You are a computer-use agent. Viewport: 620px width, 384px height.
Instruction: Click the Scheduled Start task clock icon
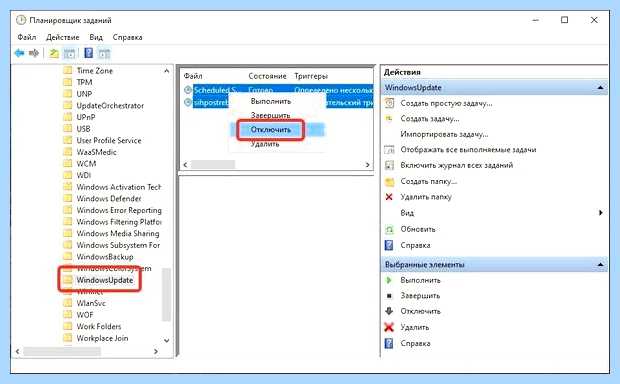click(x=188, y=90)
